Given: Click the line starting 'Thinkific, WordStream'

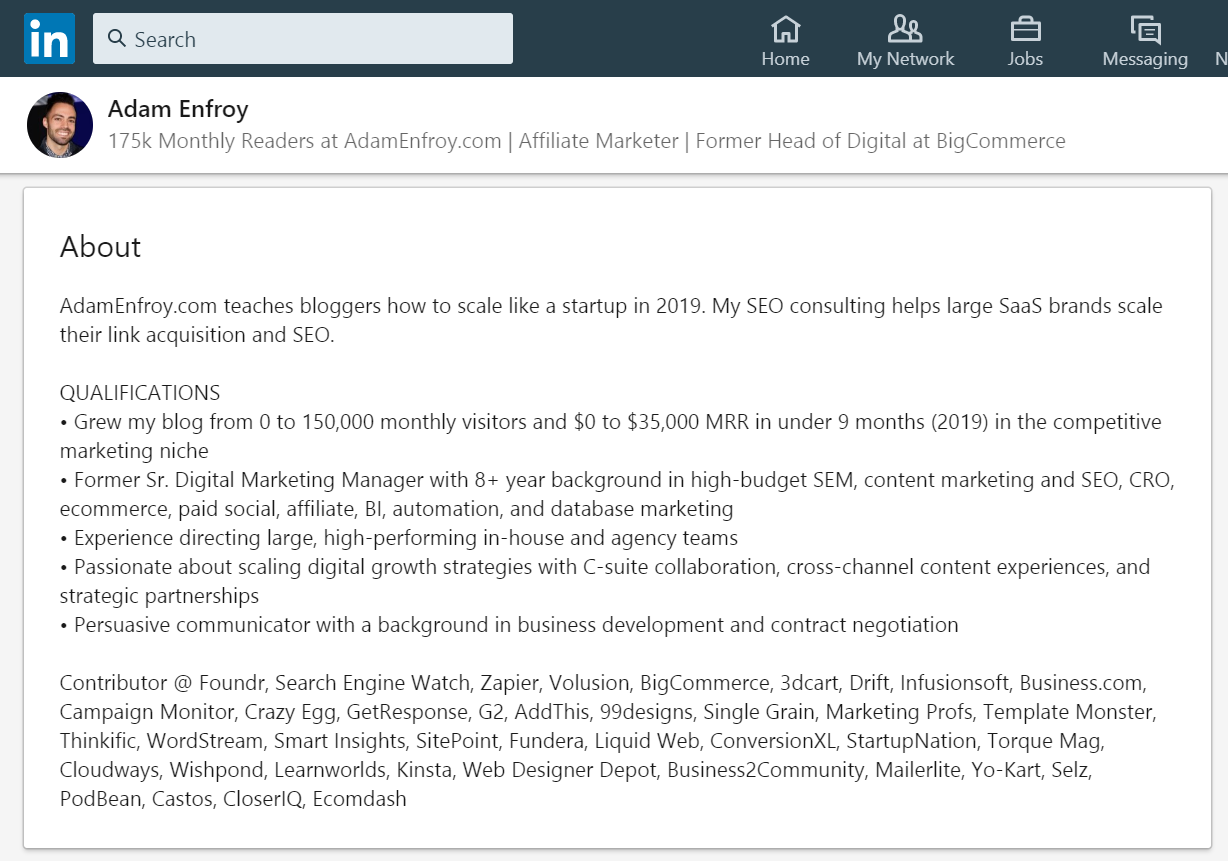Looking at the screenshot, I should click(582, 741).
